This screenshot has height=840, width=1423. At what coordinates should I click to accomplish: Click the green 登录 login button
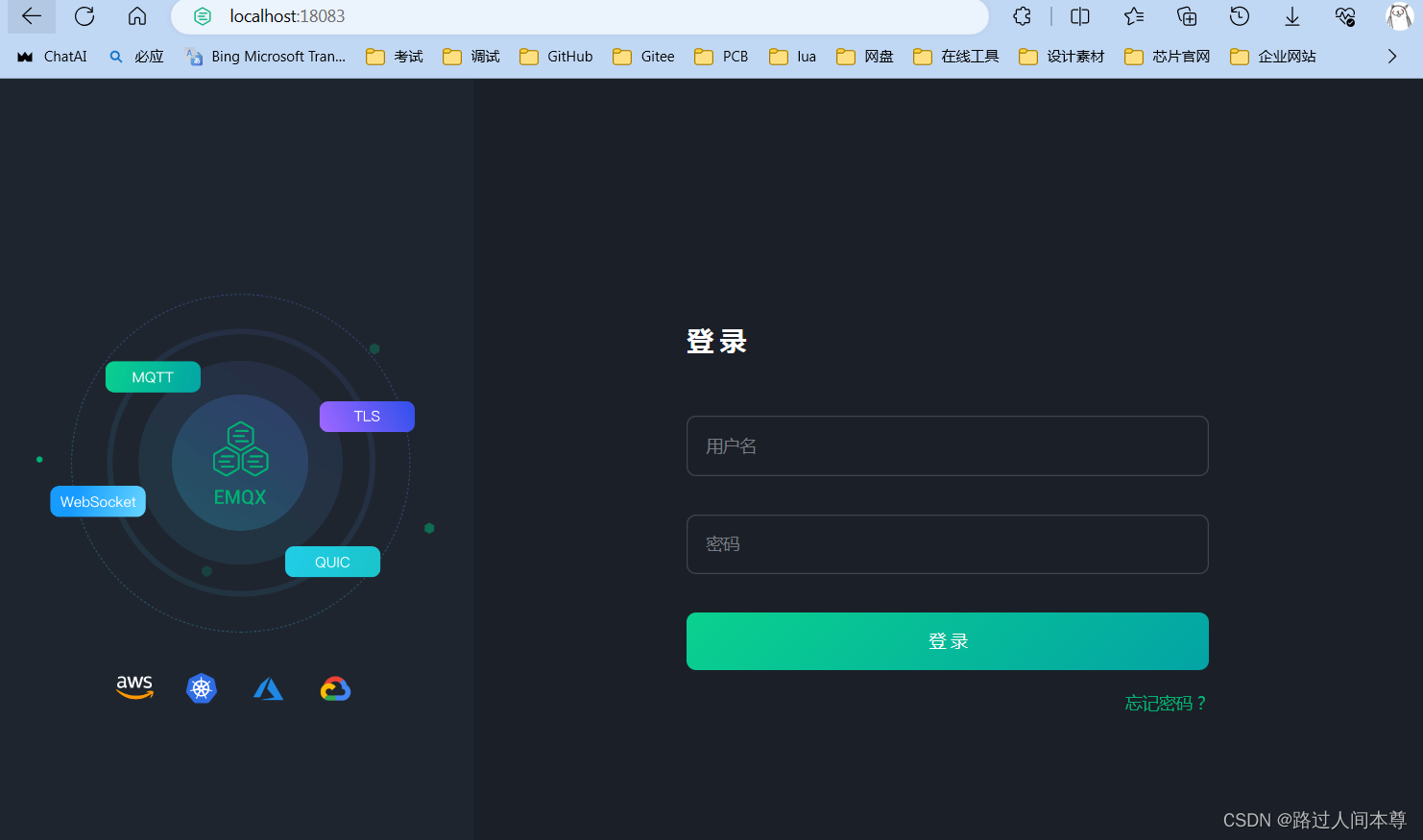[947, 641]
